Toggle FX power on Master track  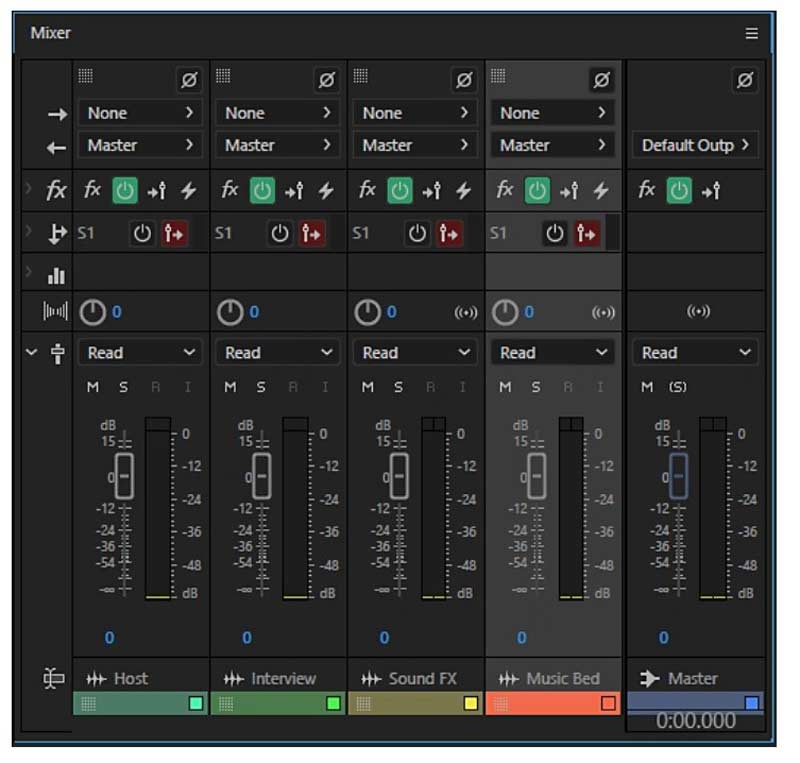tap(679, 191)
